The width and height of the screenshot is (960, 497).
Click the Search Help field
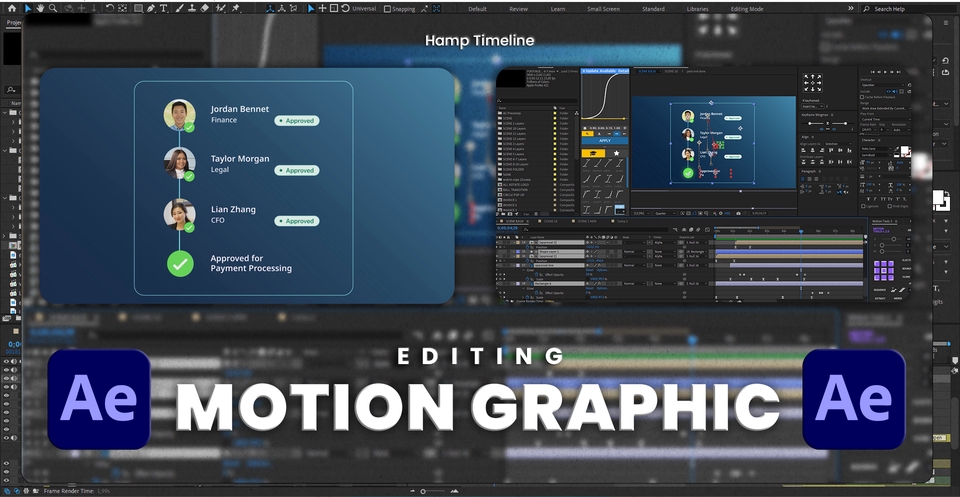pos(909,9)
